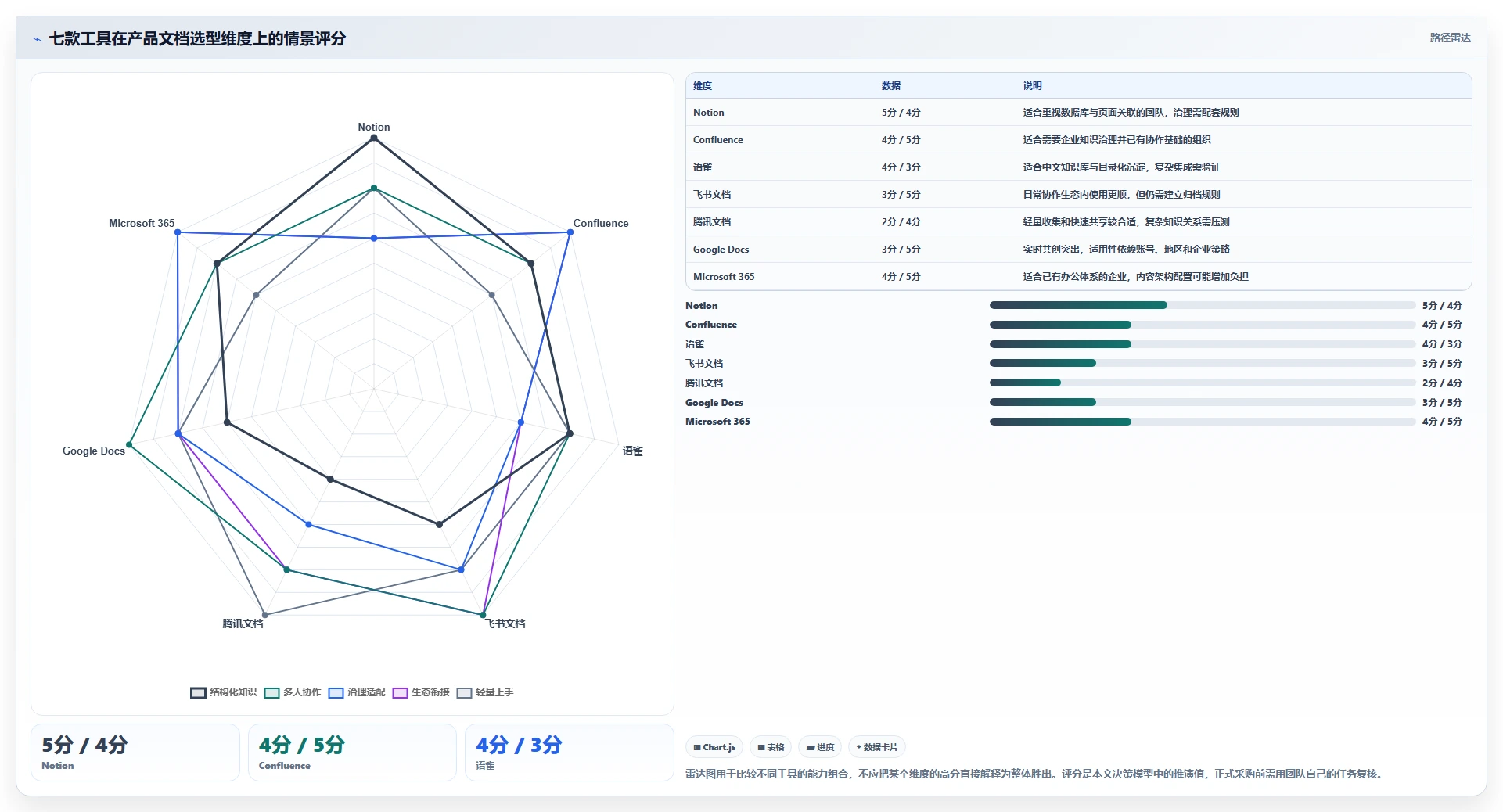Click the gray data point at 腾讯文档 axis tip
The width and height of the screenshot is (1503, 812).
click(x=265, y=615)
